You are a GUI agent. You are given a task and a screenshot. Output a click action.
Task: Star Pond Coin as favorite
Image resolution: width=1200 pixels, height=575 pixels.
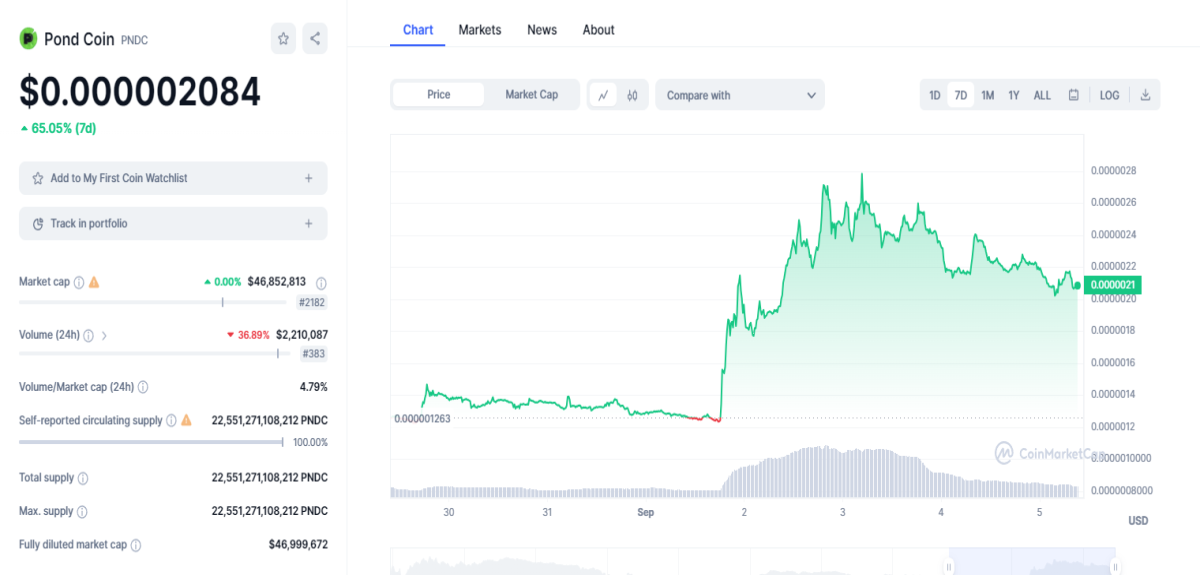[x=283, y=39]
